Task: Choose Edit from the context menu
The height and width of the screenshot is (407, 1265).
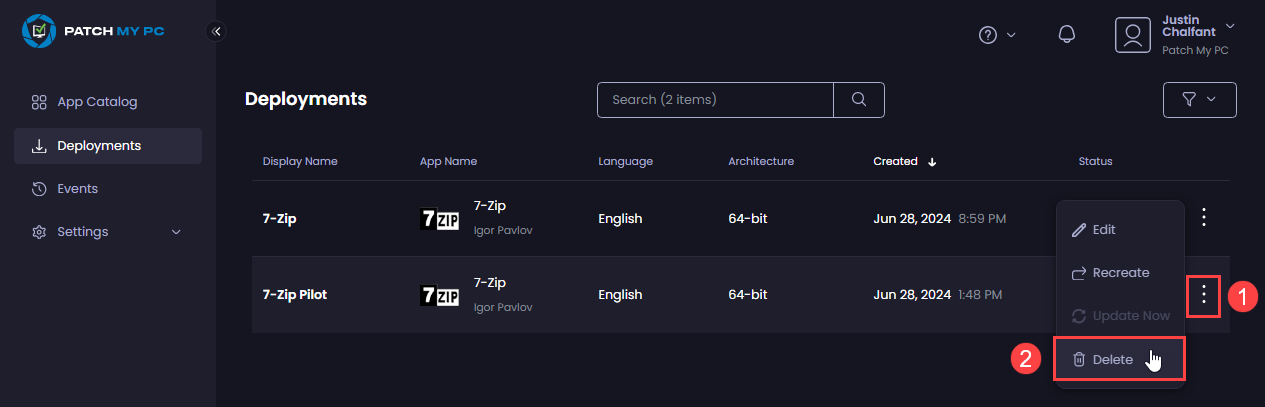Action: click(x=1103, y=230)
